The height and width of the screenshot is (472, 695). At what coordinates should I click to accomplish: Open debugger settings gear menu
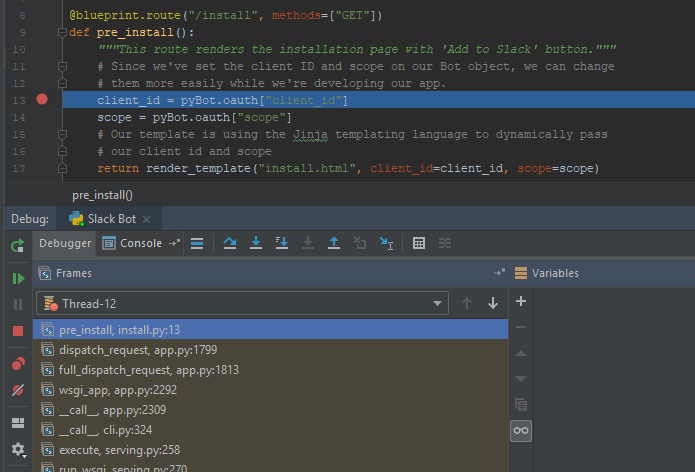(17, 450)
